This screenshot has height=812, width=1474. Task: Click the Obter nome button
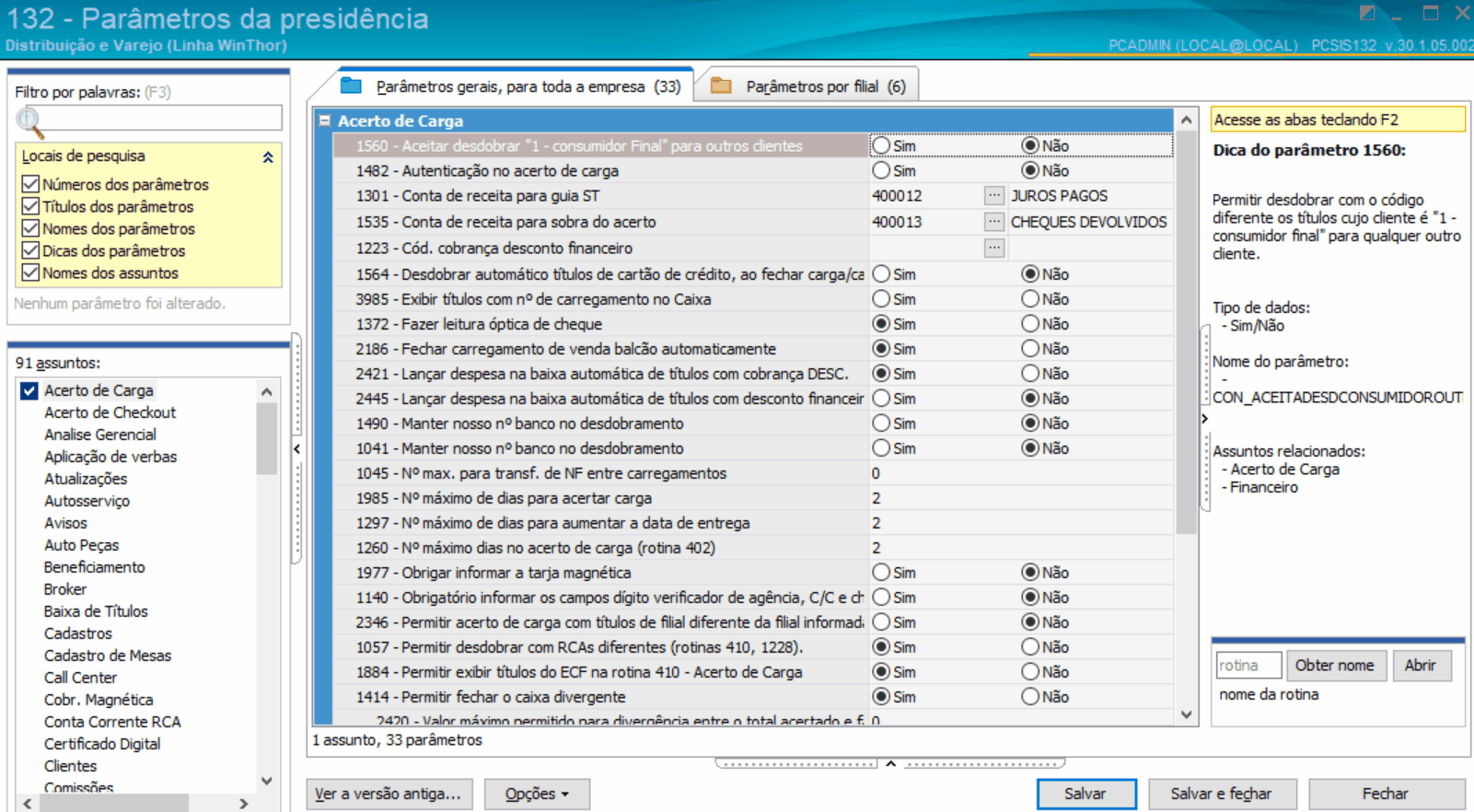click(x=1335, y=665)
